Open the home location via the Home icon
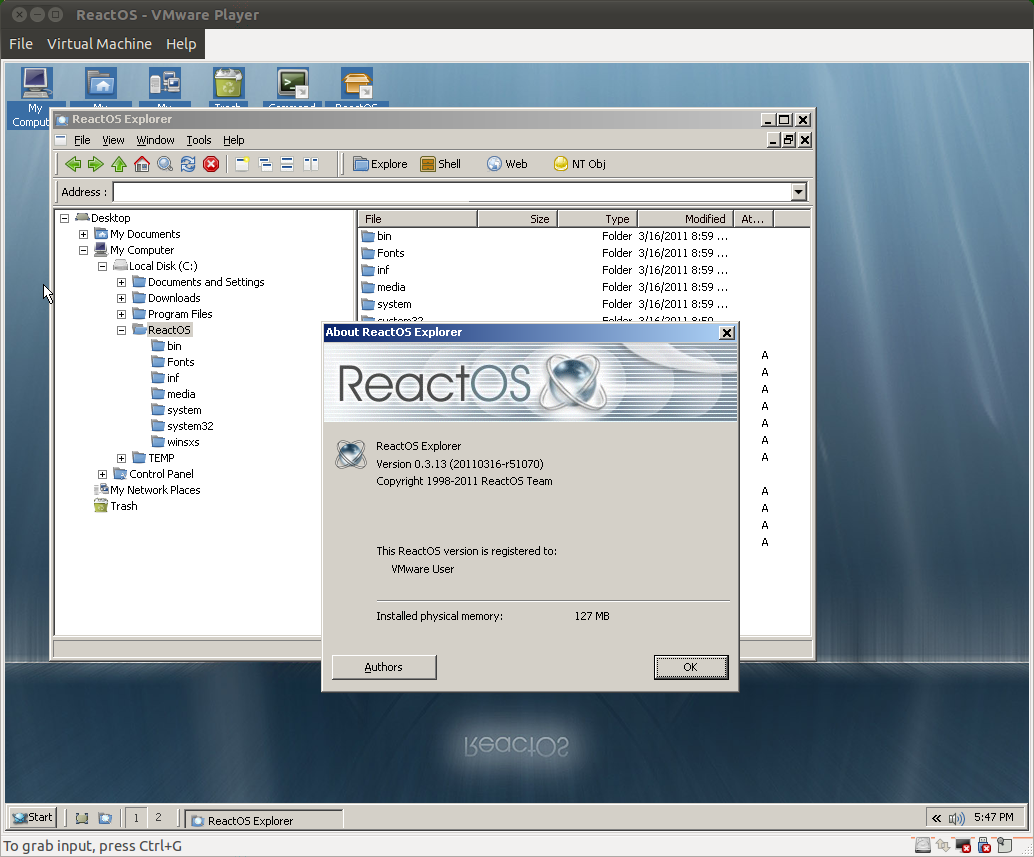Viewport: 1034px width, 857px height. [142, 164]
